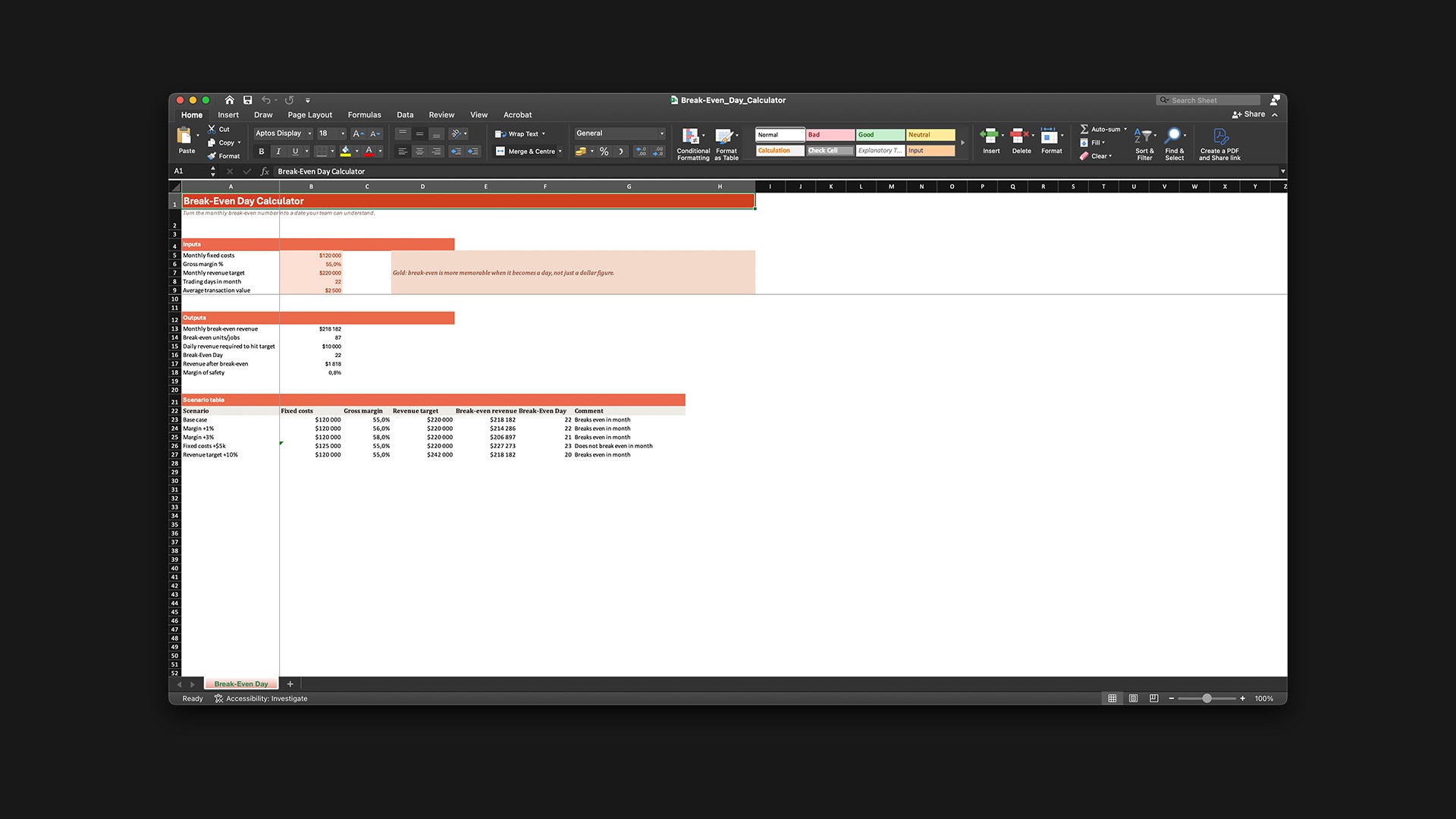Click the Paste clipboard icon
The image size is (1456, 819).
184,136
